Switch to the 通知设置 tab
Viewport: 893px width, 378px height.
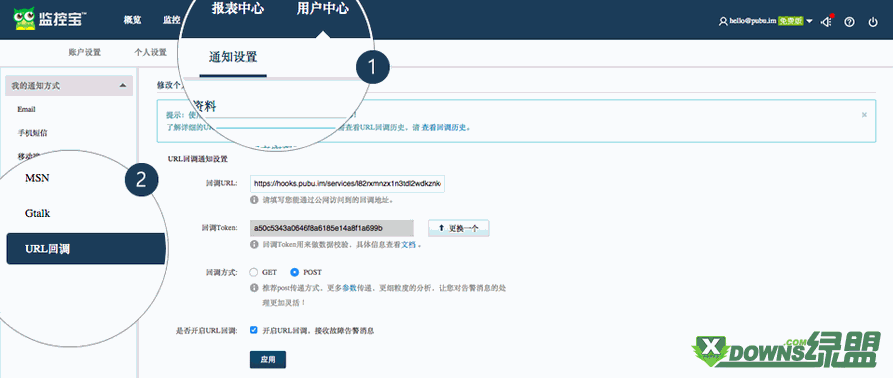233,57
